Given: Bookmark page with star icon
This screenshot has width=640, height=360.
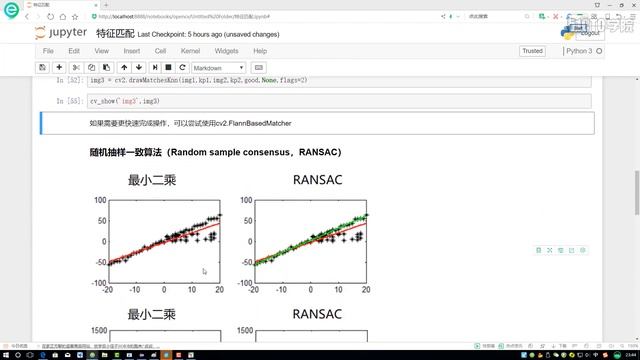Looking at the screenshot, I should [x=75, y=17].
